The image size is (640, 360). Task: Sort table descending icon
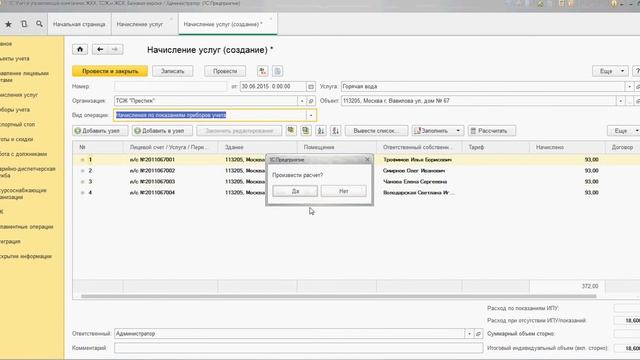point(336,131)
